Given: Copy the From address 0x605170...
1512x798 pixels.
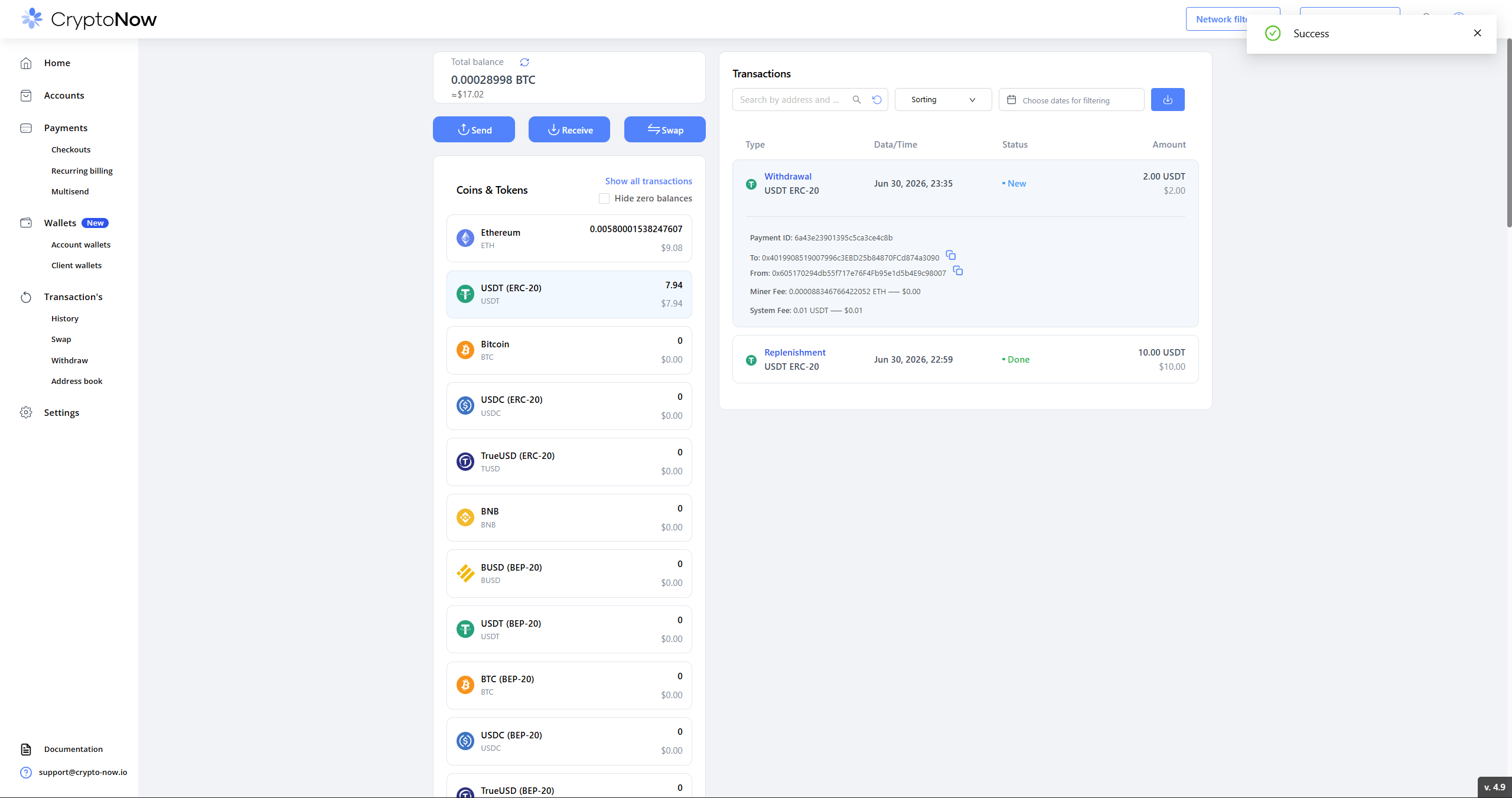Looking at the screenshot, I should 958,271.
